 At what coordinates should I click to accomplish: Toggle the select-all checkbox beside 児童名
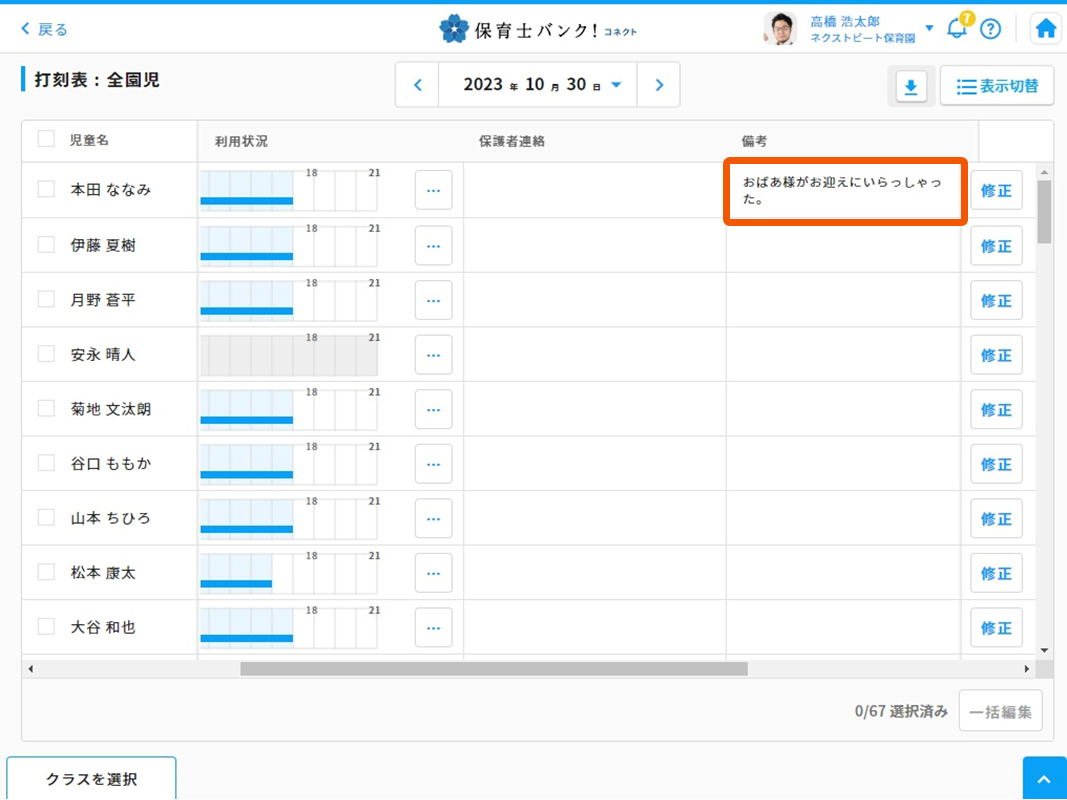coord(46,139)
